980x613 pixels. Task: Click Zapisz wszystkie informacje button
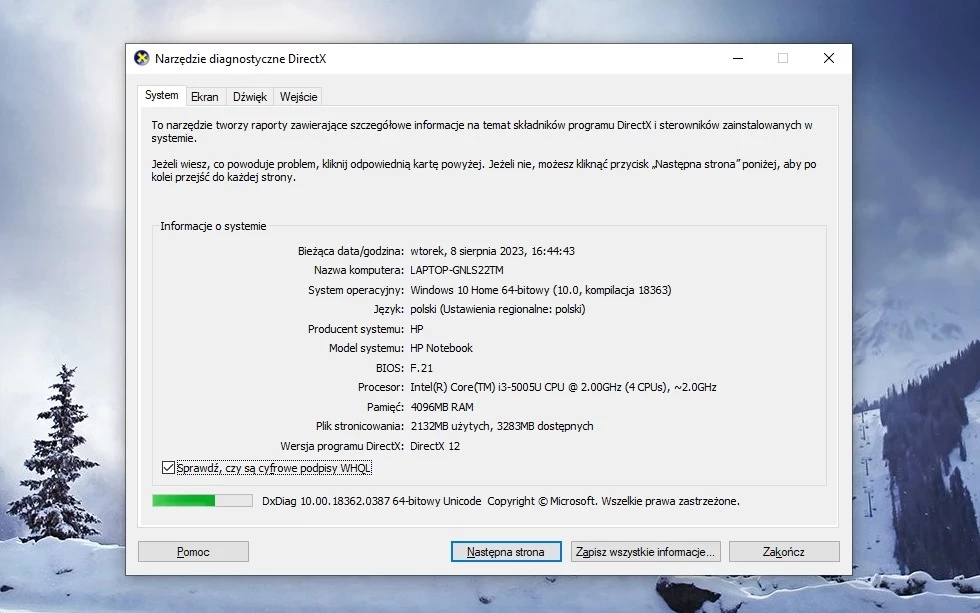click(x=645, y=552)
